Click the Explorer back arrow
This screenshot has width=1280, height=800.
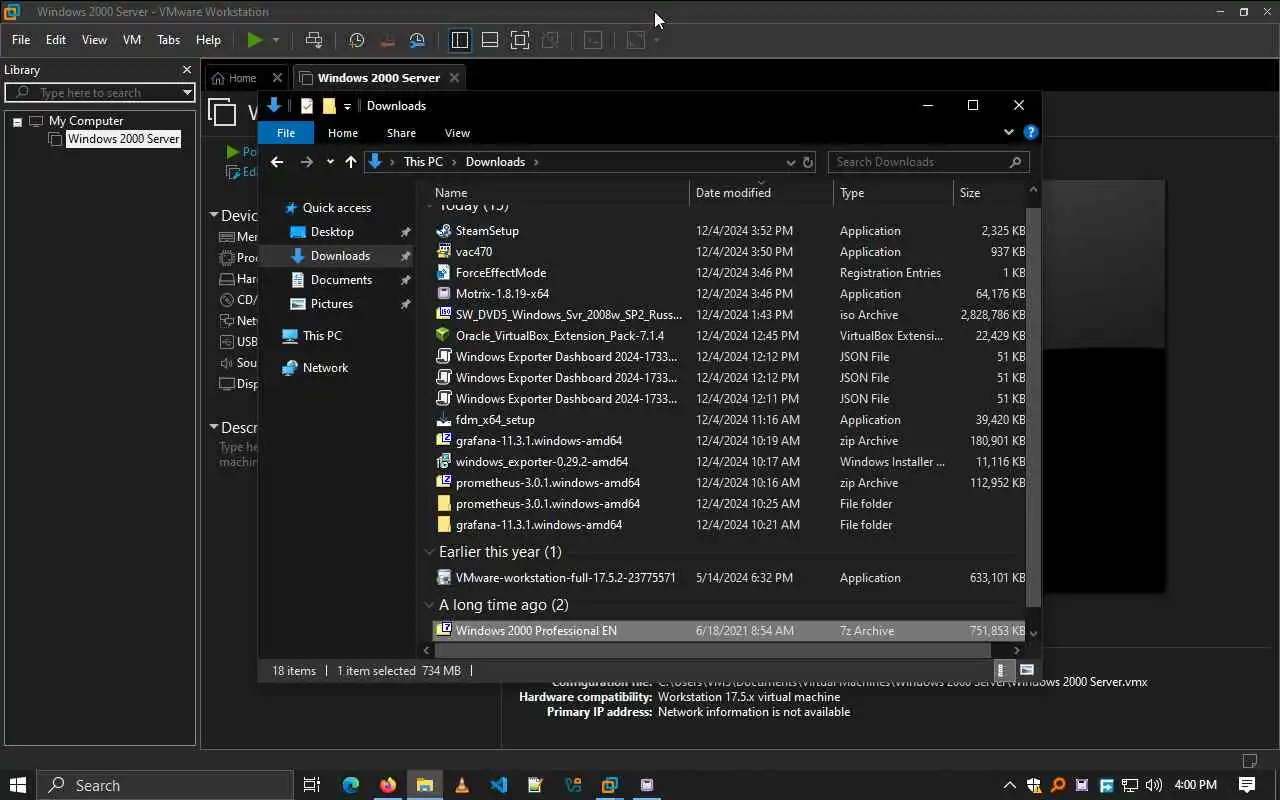(277, 162)
